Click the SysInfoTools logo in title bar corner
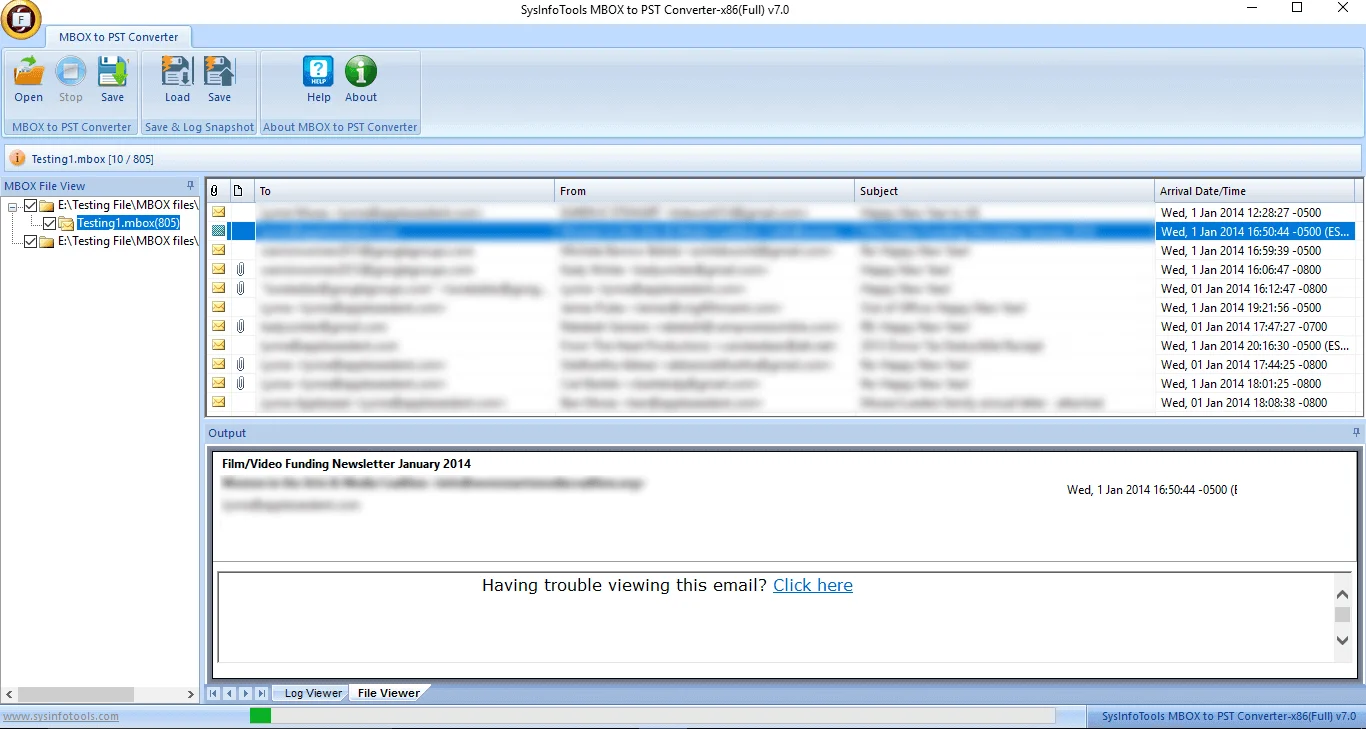 point(21,18)
